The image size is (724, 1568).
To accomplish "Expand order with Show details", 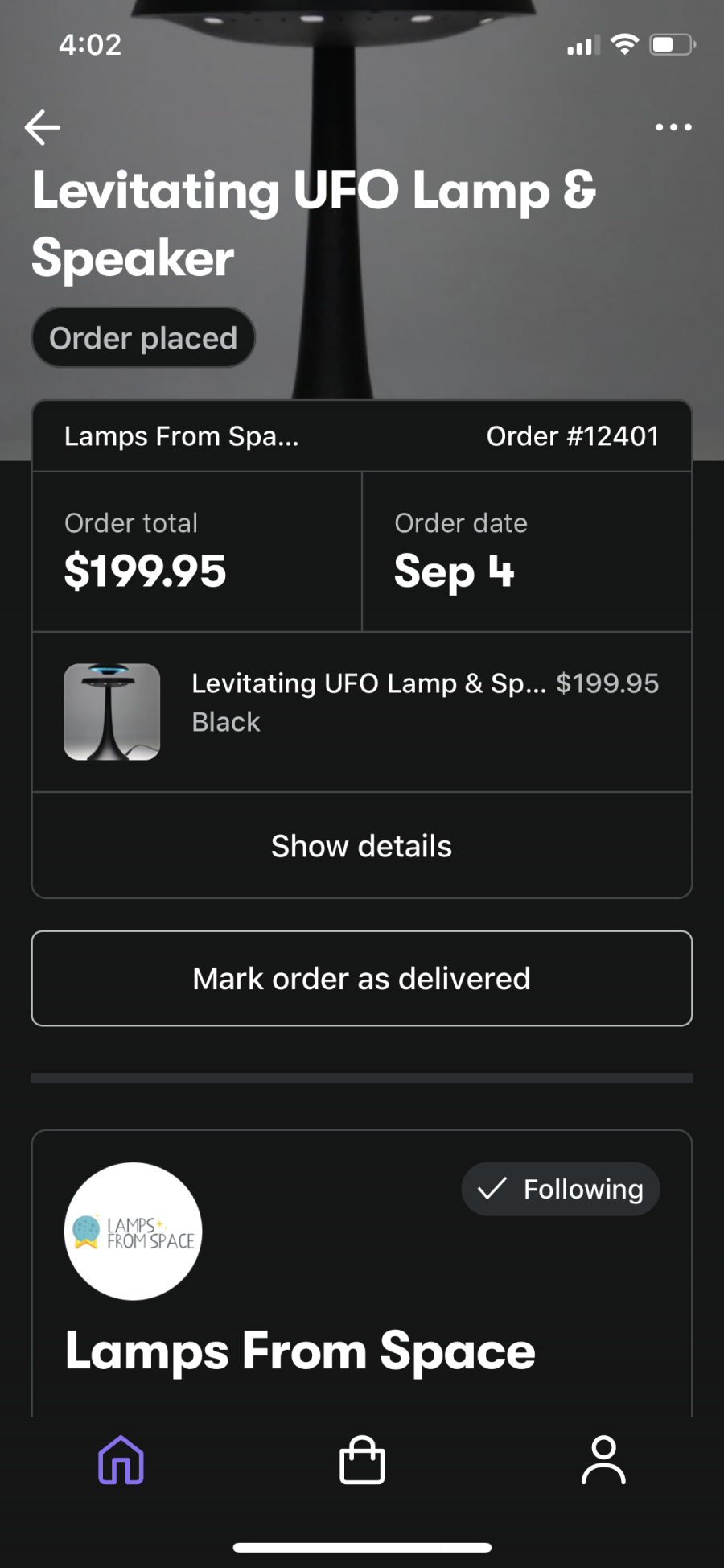I will pos(362,846).
